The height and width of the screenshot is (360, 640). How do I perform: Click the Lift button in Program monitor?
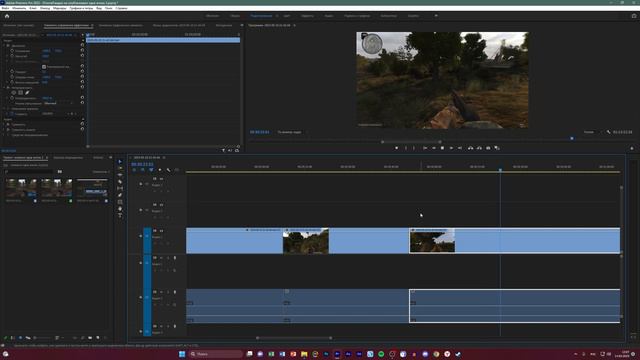pyautogui.click(x=471, y=148)
